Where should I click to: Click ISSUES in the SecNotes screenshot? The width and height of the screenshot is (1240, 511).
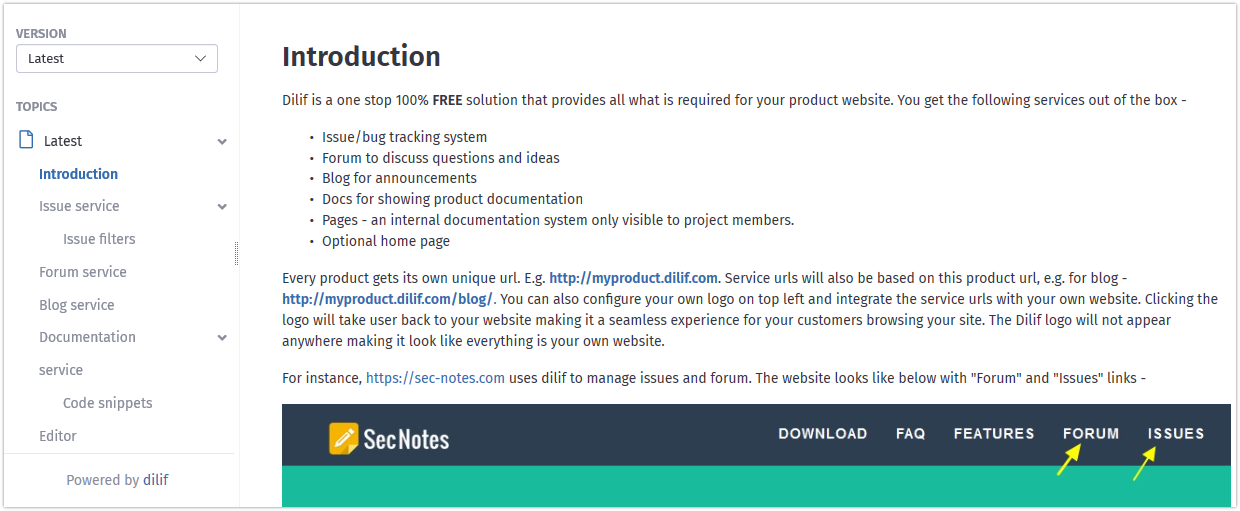[1176, 433]
